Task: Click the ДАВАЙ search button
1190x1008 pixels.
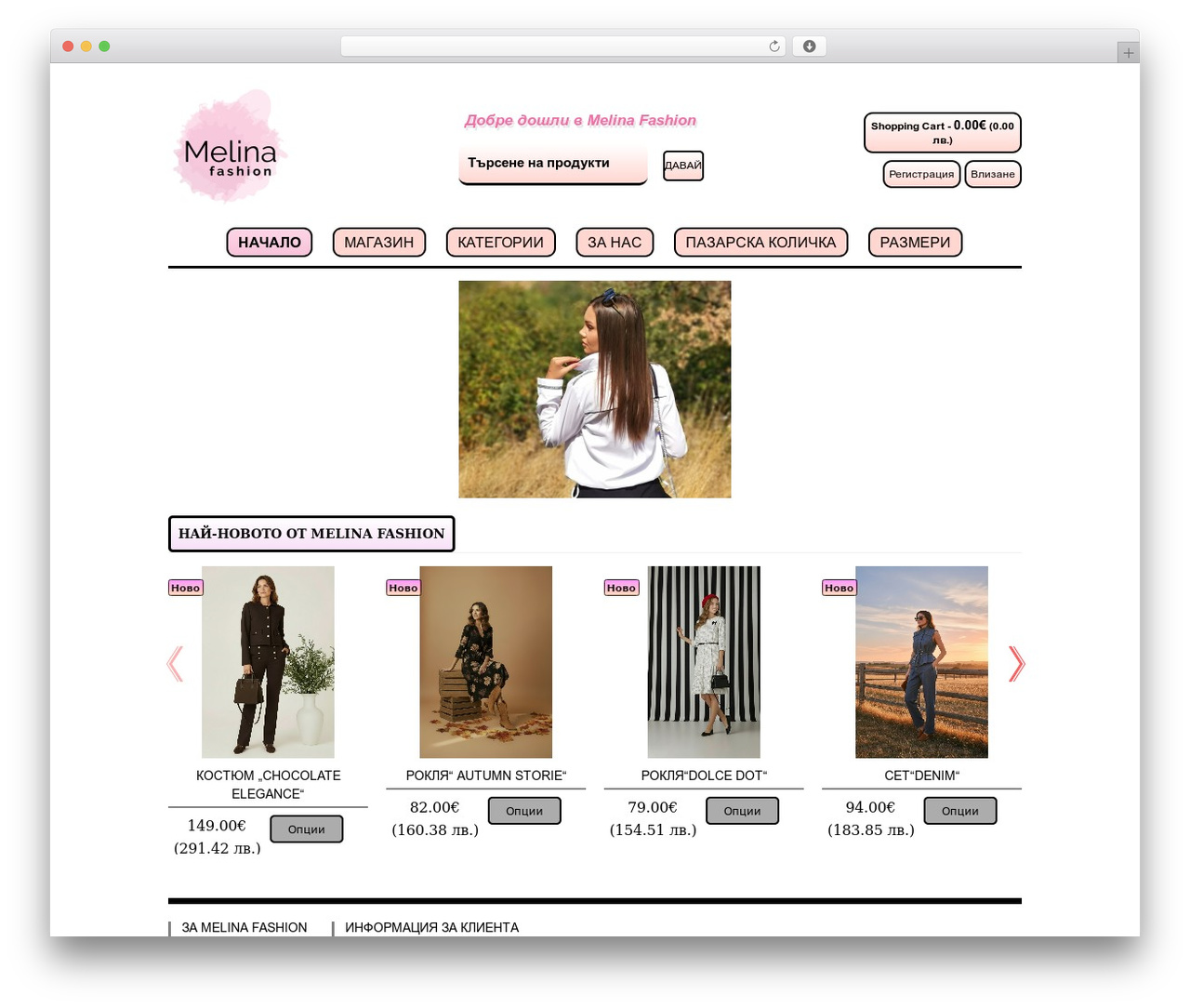Action: coord(683,166)
